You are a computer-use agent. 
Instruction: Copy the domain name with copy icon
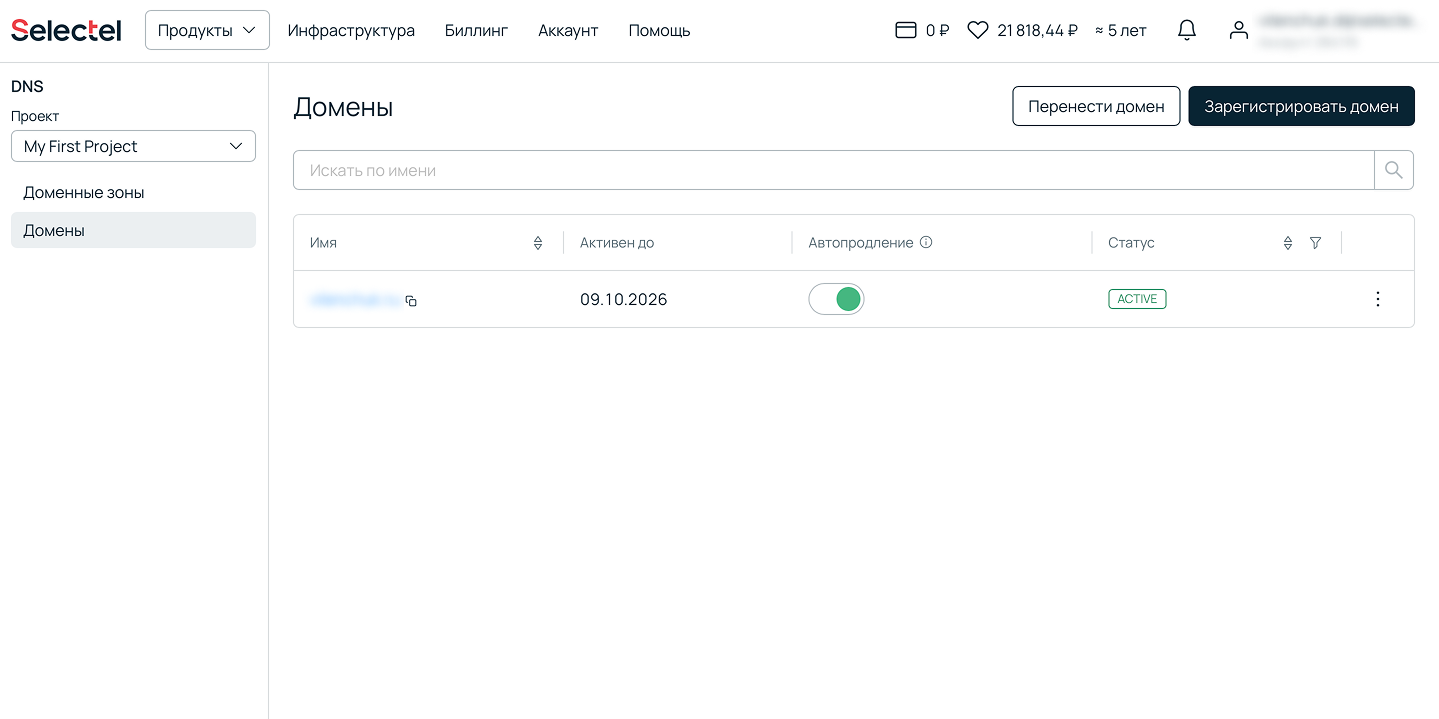(411, 300)
